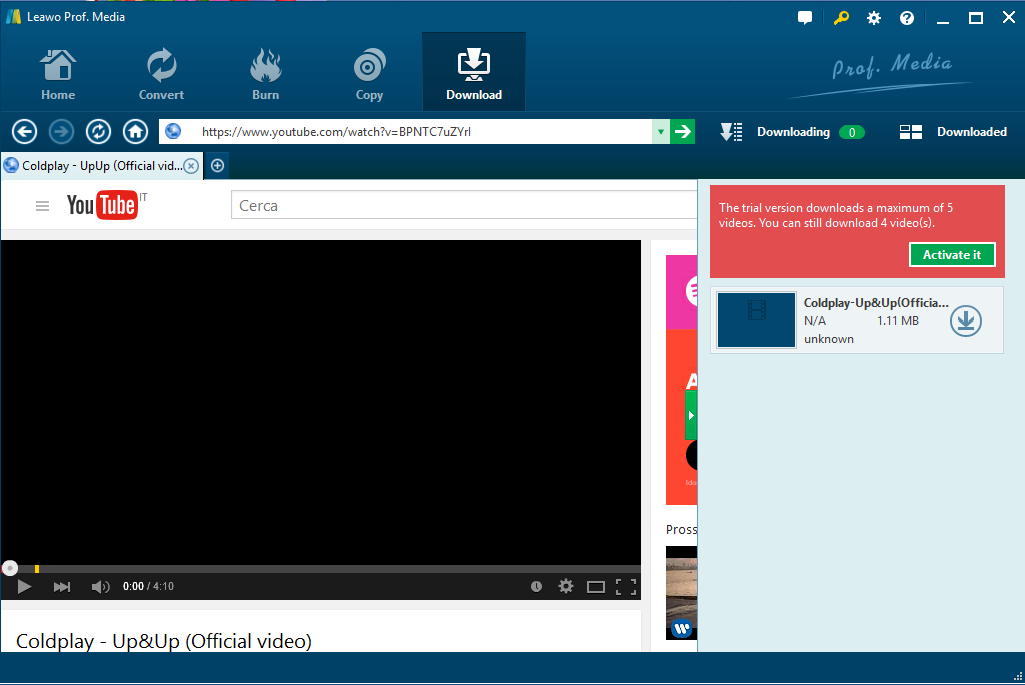Click the Coldplay - Up&Up video title
Viewport: 1025px width, 685px height.
(163, 641)
